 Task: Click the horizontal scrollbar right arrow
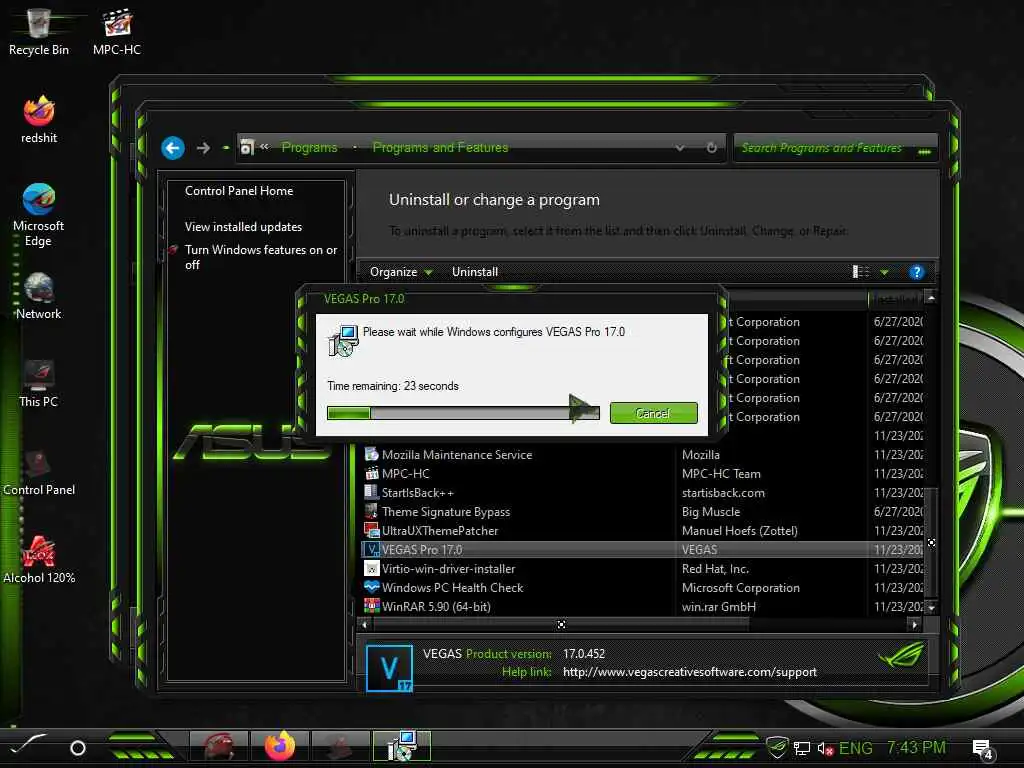click(914, 625)
